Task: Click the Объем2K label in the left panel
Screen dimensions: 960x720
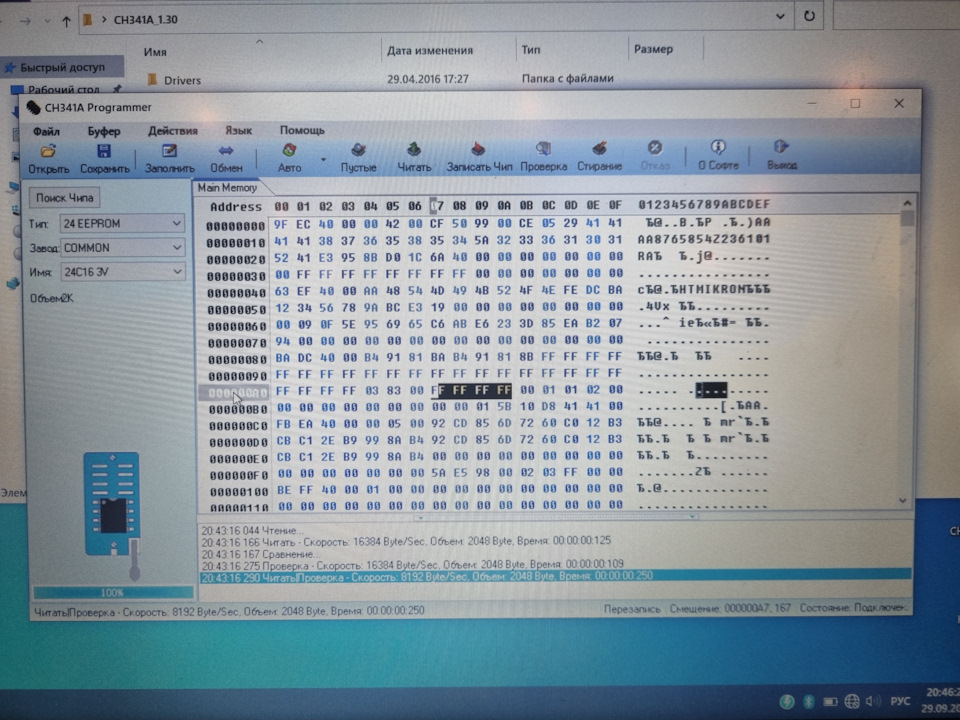Action: pyautogui.click(x=51, y=298)
